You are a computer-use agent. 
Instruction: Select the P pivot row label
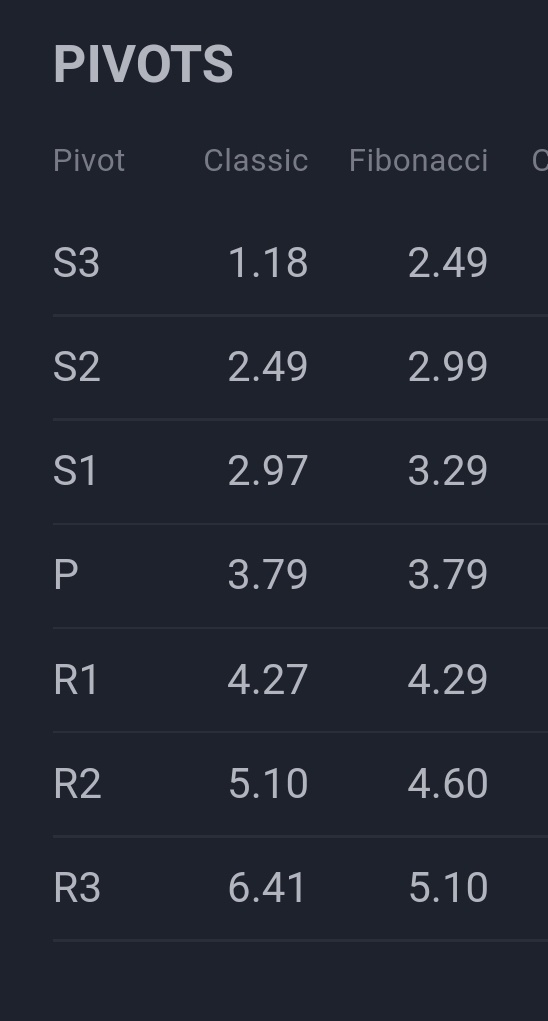pos(66,575)
